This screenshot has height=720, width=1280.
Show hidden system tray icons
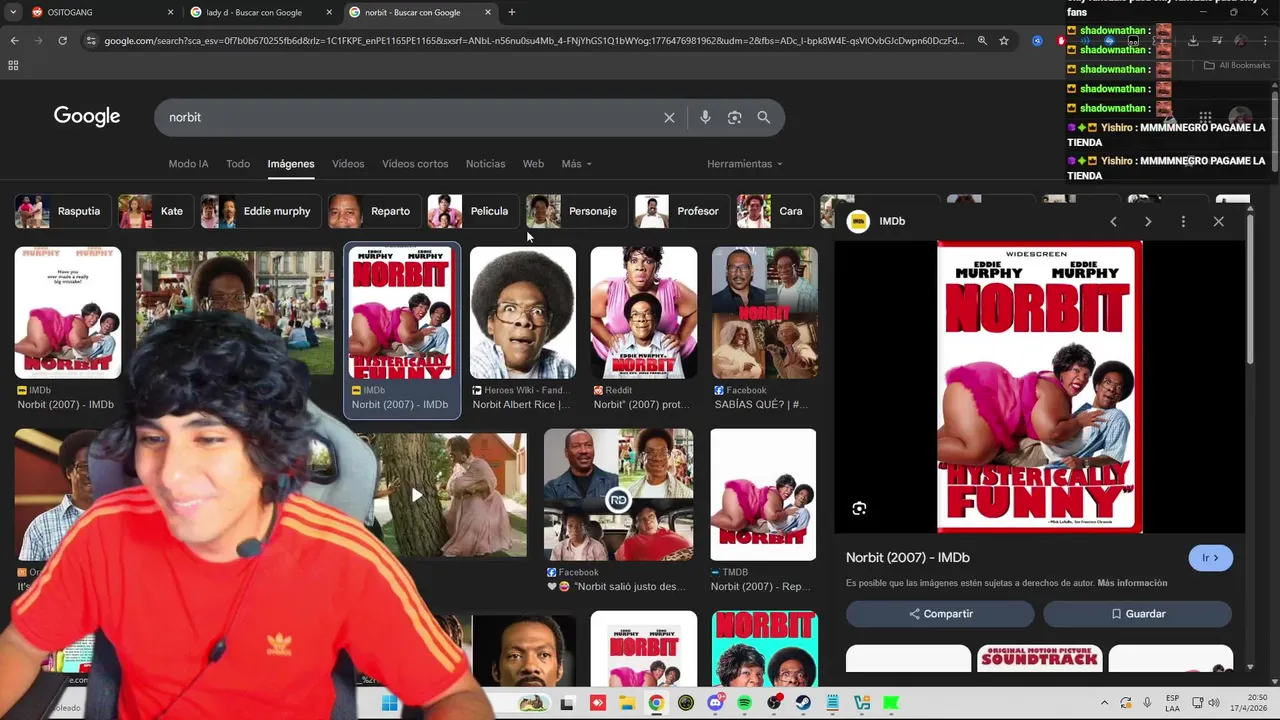[1104, 703]
